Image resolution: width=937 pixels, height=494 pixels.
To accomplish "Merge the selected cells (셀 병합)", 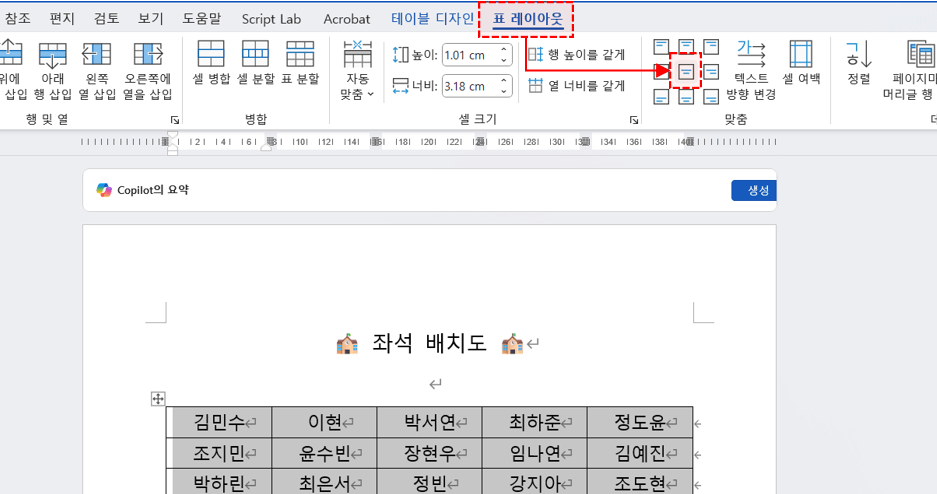I will tap(211, 63).
